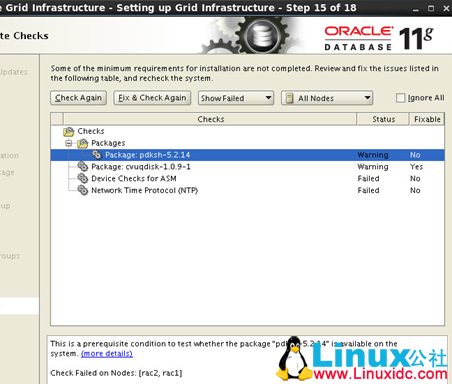Close the installer window
The image size is (452, 384).
pyautogui.click(x=446, y=8)
